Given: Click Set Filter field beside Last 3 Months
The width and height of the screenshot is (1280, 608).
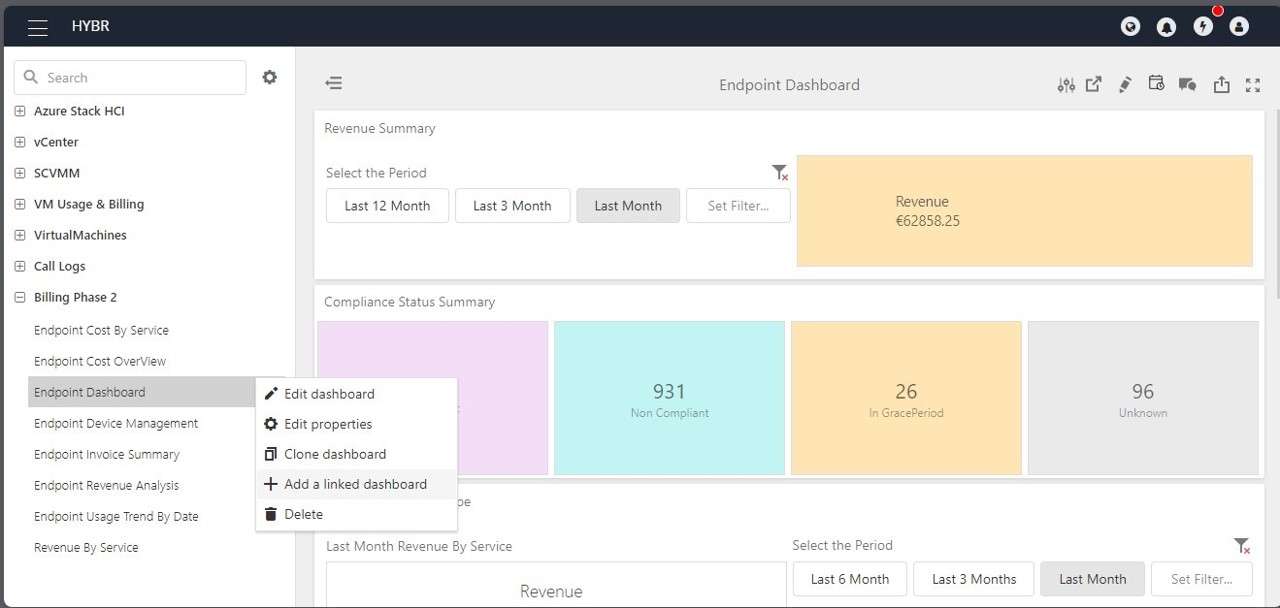Looking at the screenshot, I should pyautogui.click(x=1201, y=579).
